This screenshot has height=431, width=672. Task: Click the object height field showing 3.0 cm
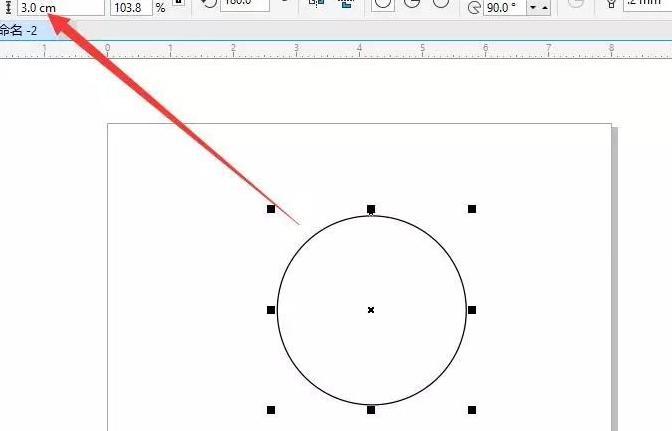58,7
